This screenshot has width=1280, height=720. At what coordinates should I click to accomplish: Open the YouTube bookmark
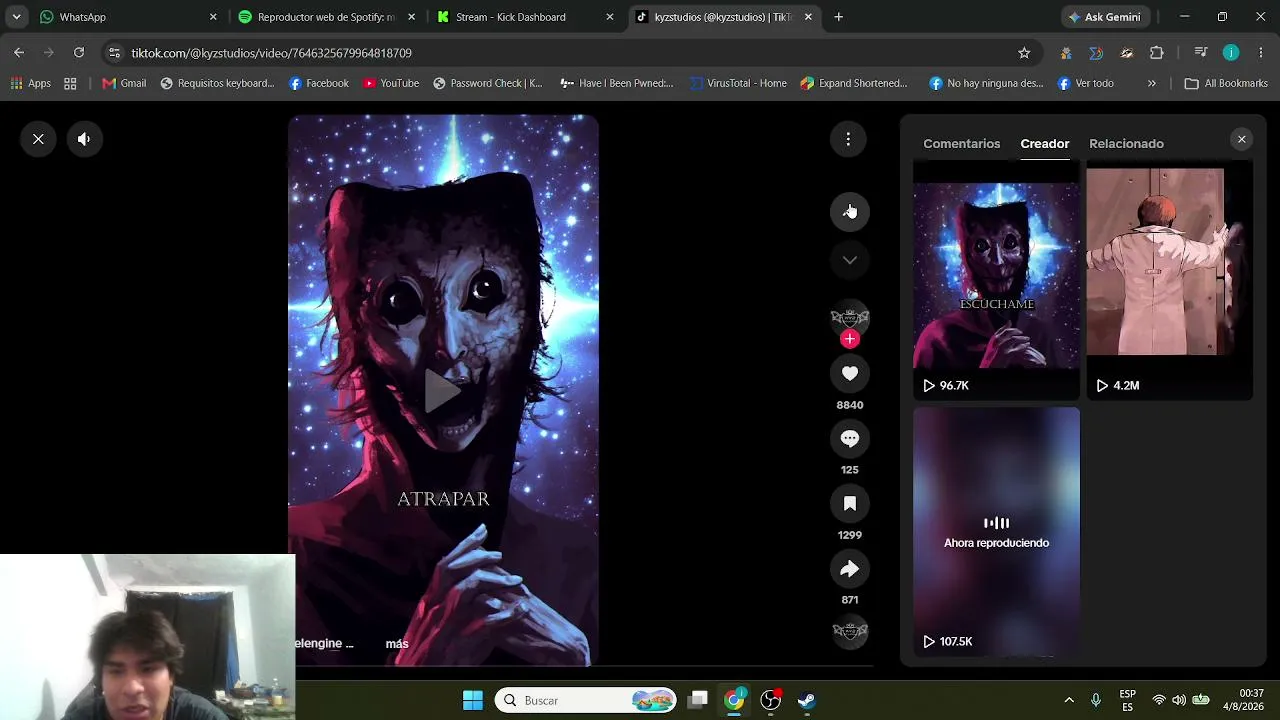pos(391,84)
